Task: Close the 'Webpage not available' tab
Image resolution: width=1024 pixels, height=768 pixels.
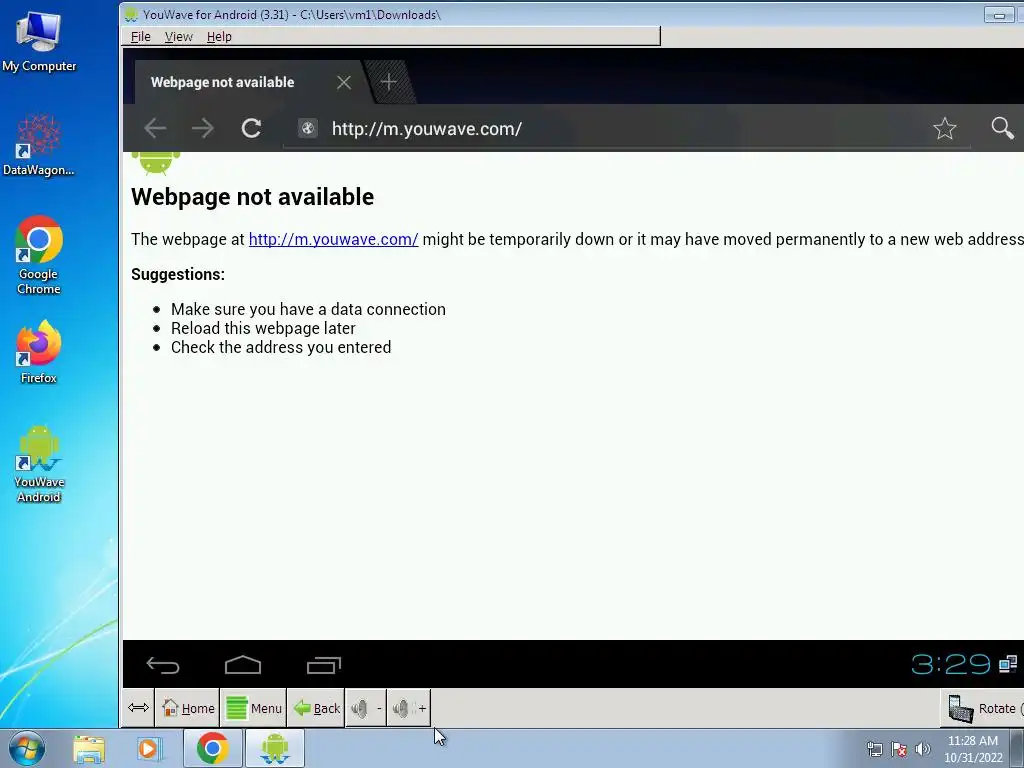Action: tap(344, 82)
